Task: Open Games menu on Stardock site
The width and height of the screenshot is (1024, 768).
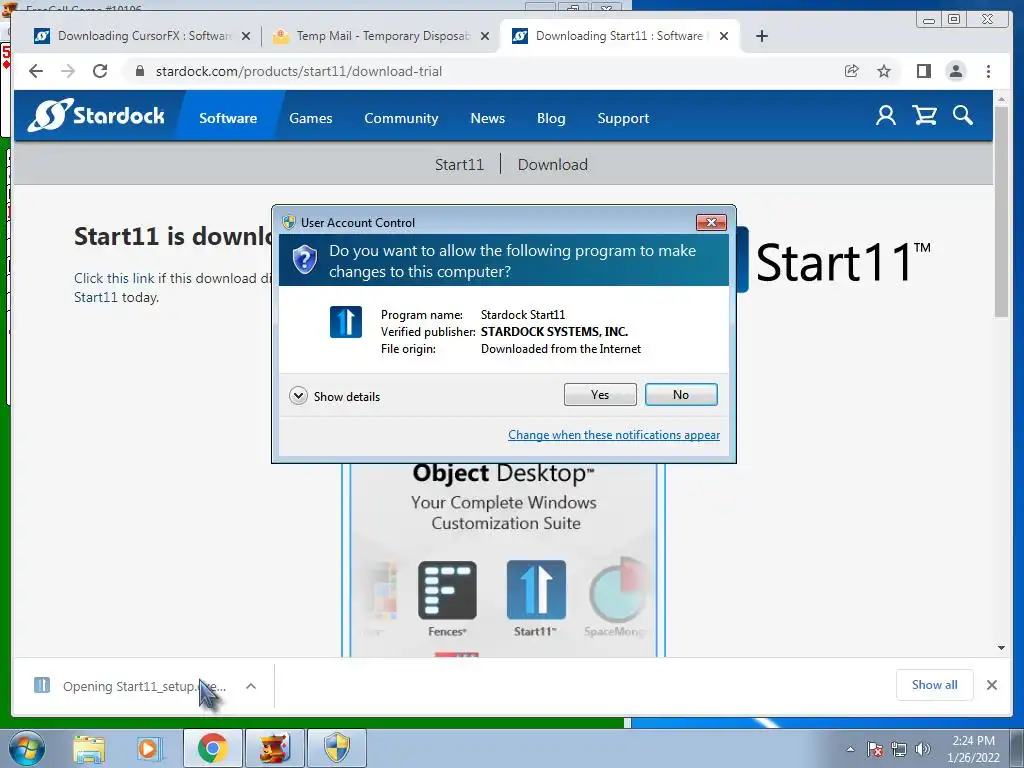Action: click(x=311, y=118)
